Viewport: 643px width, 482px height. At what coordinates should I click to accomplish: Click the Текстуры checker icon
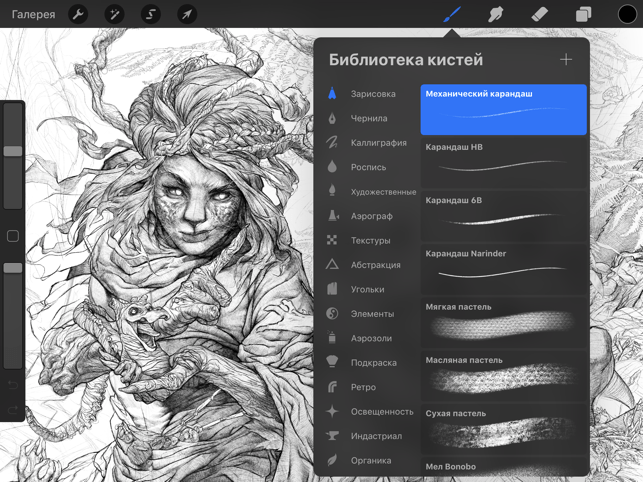pyautogui.click(x=332, y=240)
